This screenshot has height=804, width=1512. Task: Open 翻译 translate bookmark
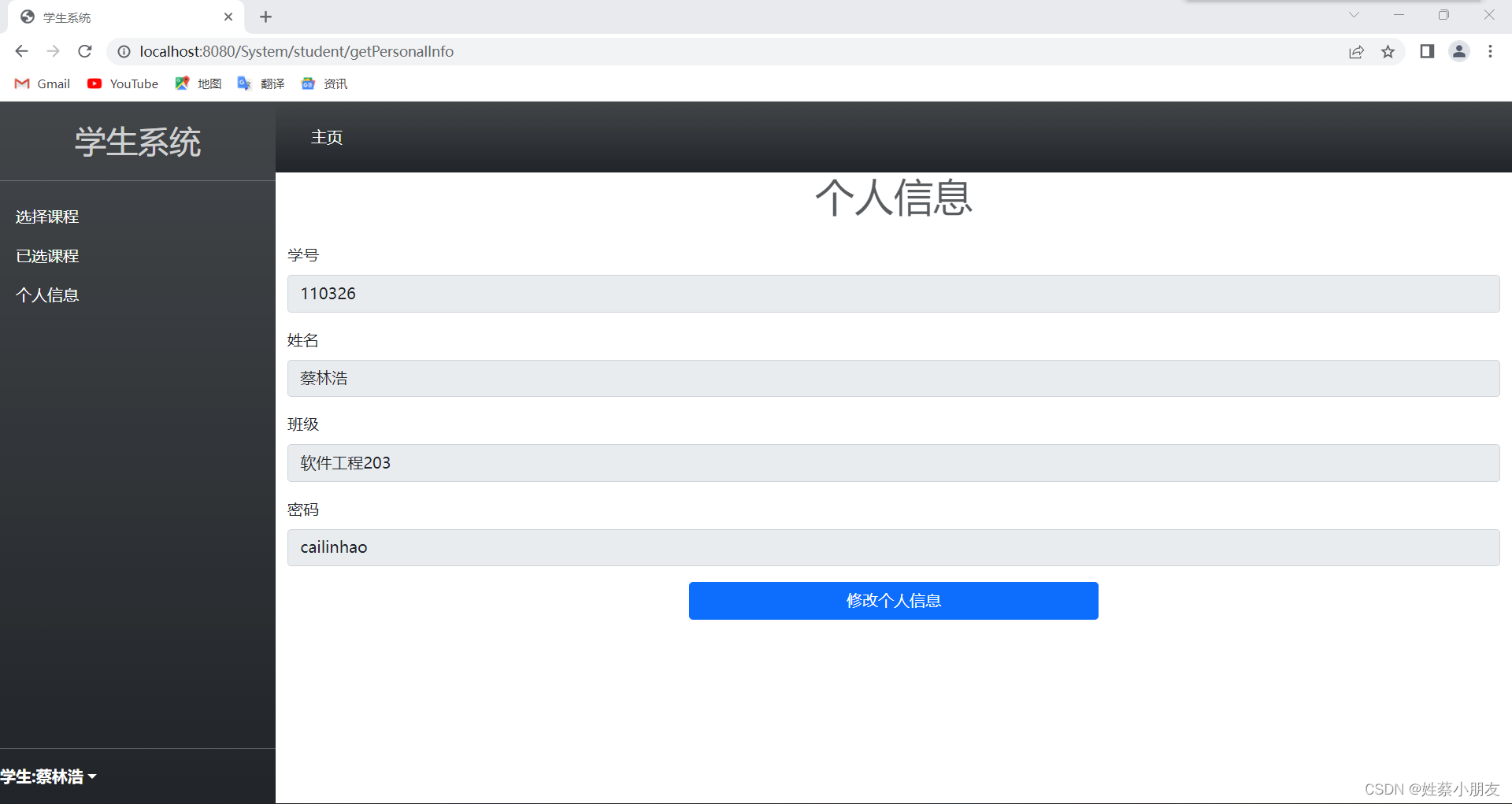coord(261,83)
